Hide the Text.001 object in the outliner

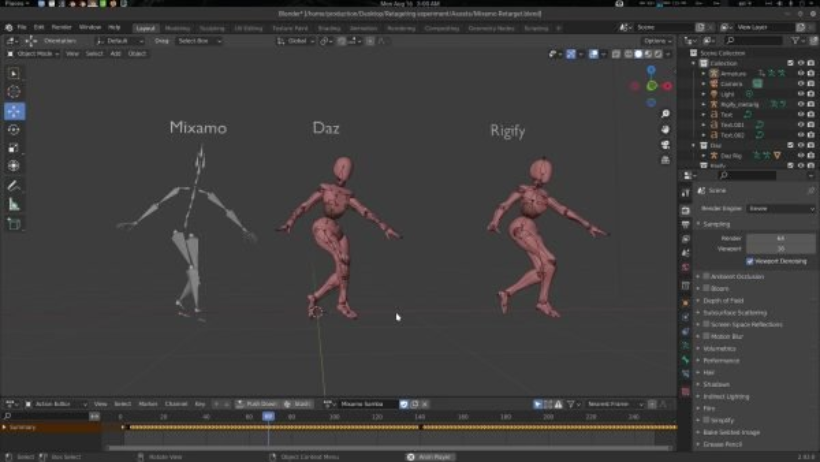(801, 125)
